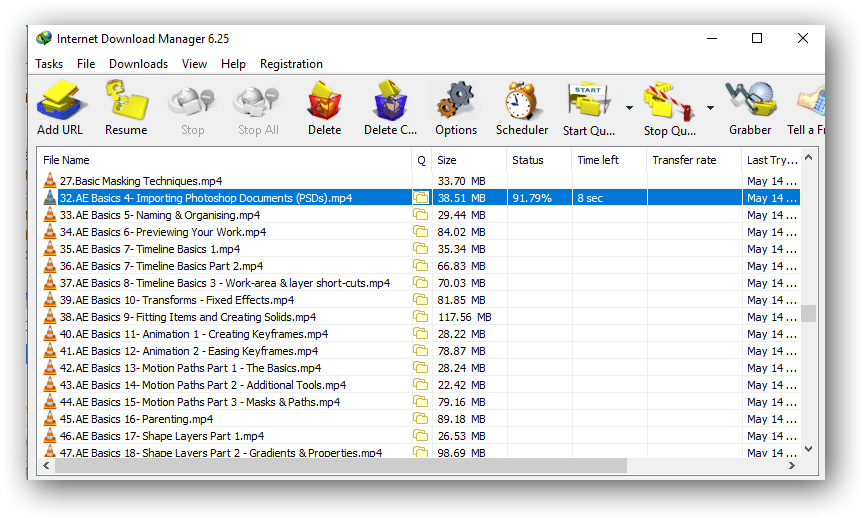Screen dimensions: 864x518
Task: Click VLC icon of 36.AE Basics 7 Part 2 file
Action: [x=50, y=266]
